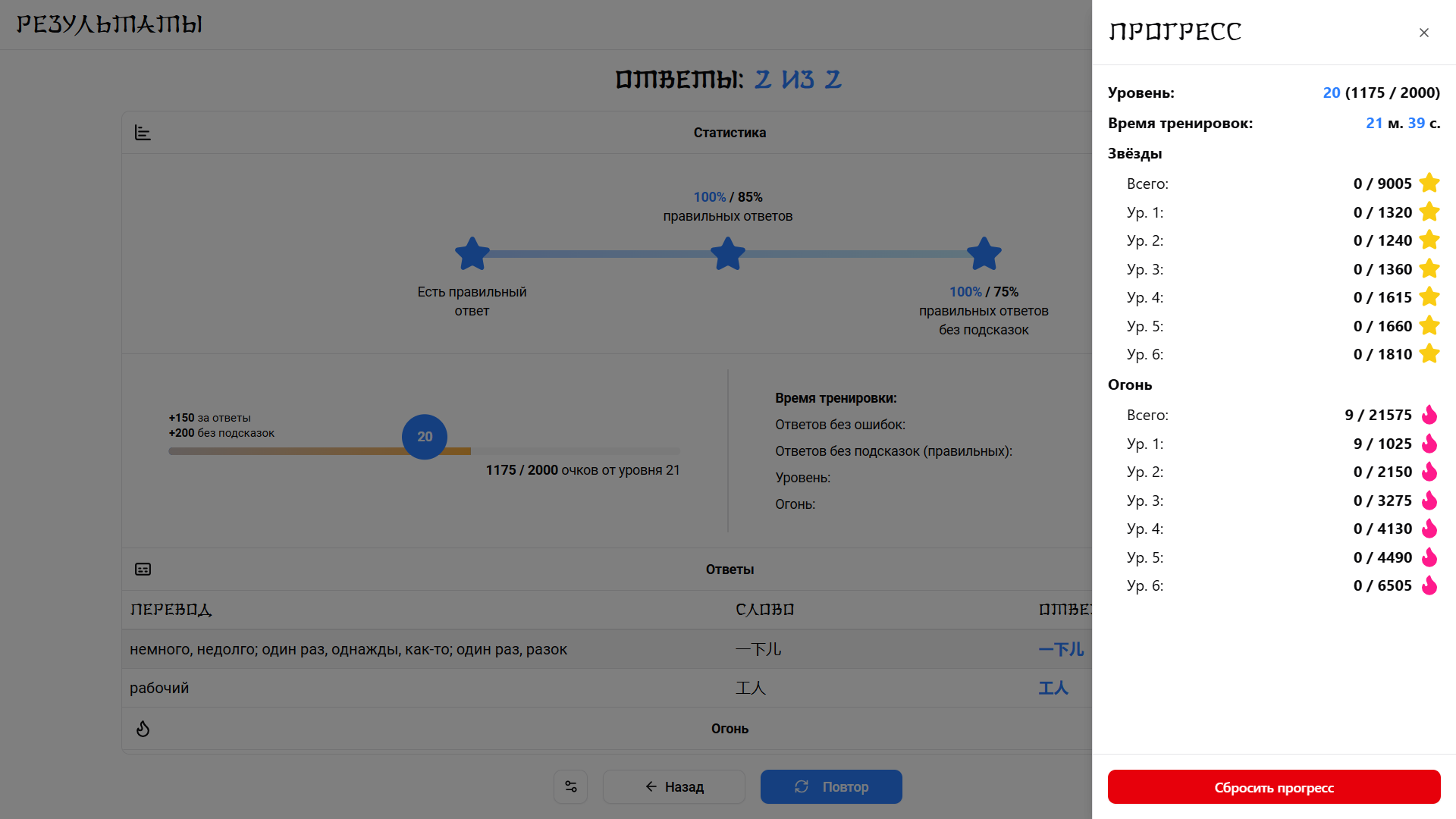Click the red Сбросить прогресс button
1456x819 pixels.
coord(1273,786)
